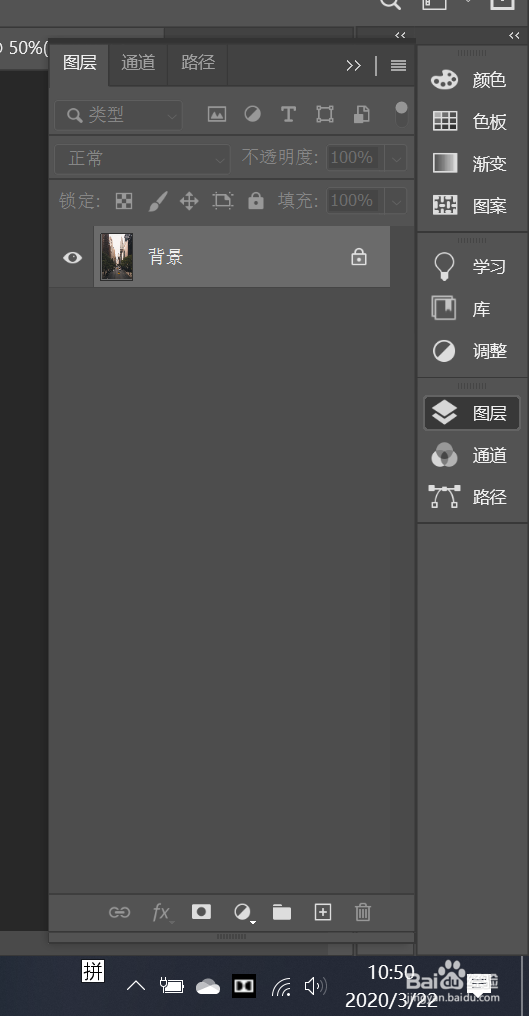This screenshot has height=1016, width=529.
Task: Filter by pixel layers icon
Action: coord(217,115)
